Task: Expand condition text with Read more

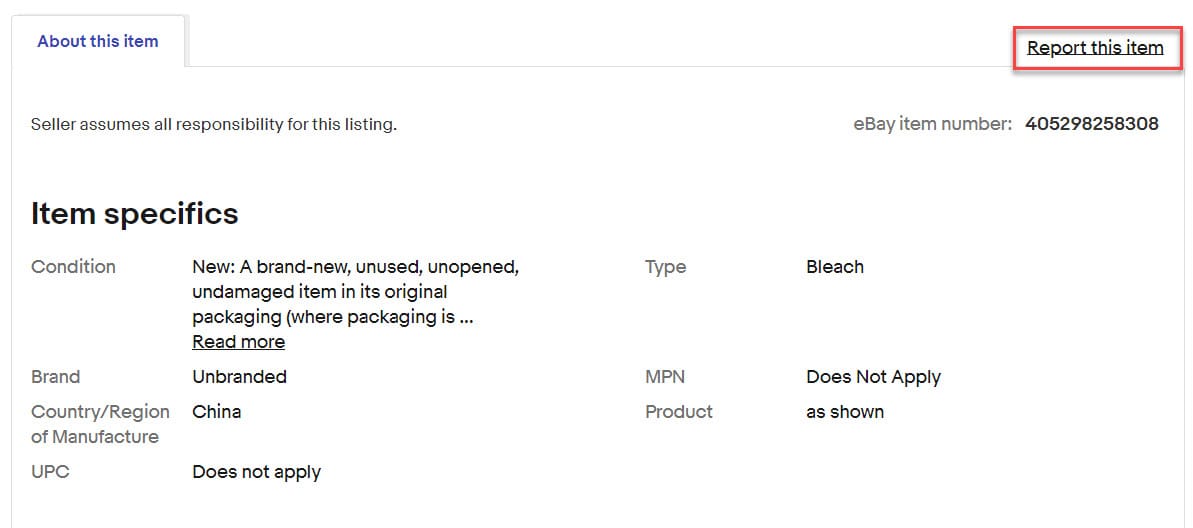Action: pos(238,341)
